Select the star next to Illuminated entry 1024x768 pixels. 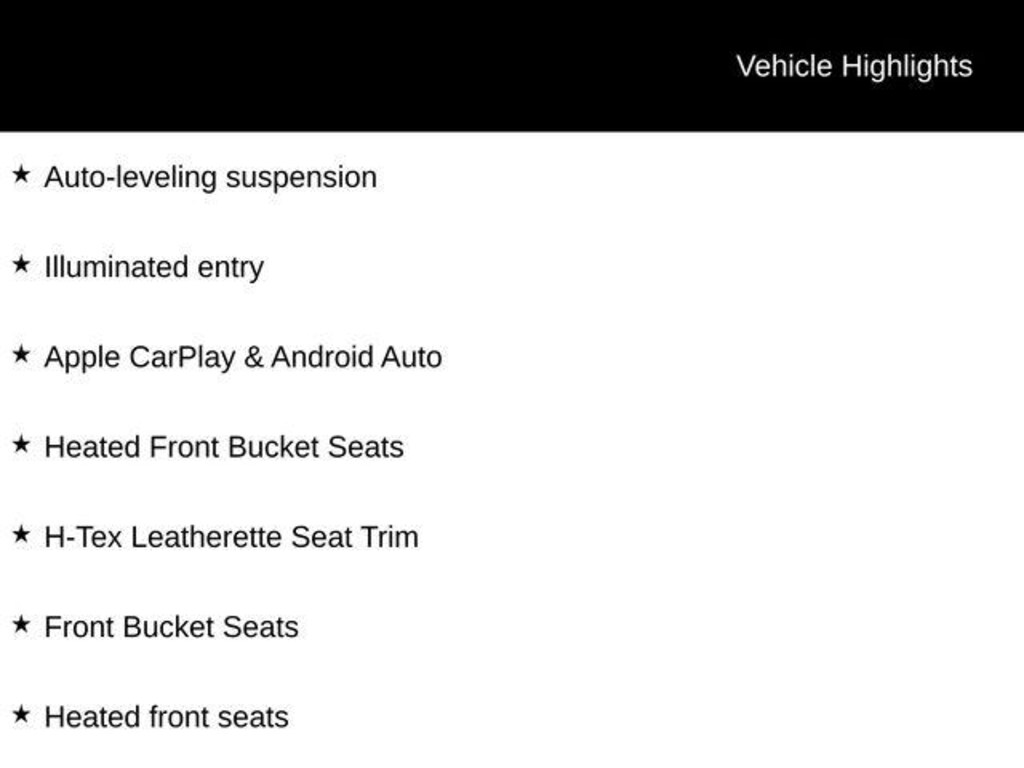pos(21,265)
